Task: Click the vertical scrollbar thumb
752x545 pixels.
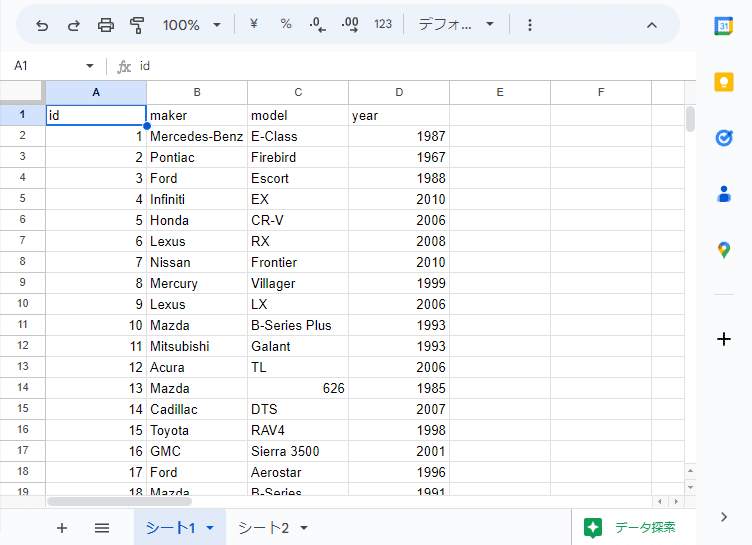Action: [690, 119]
